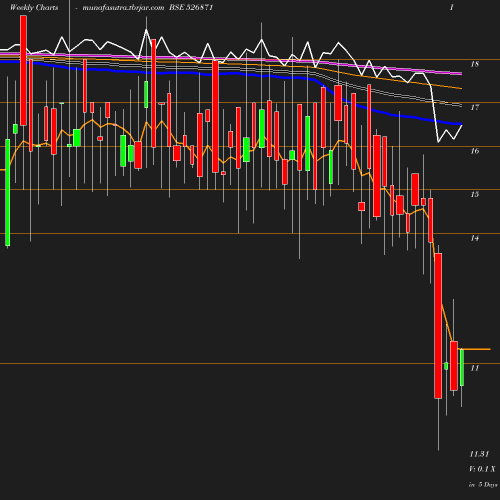Click the price axis label 16
This screenshot has width=500, height=500.
(475, 151)
